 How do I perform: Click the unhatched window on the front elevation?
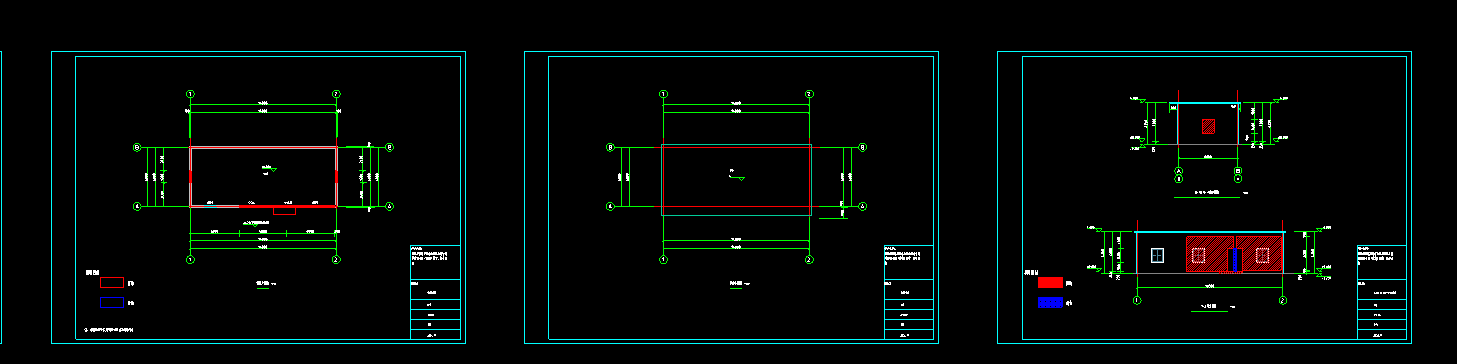click(1158, 255)
